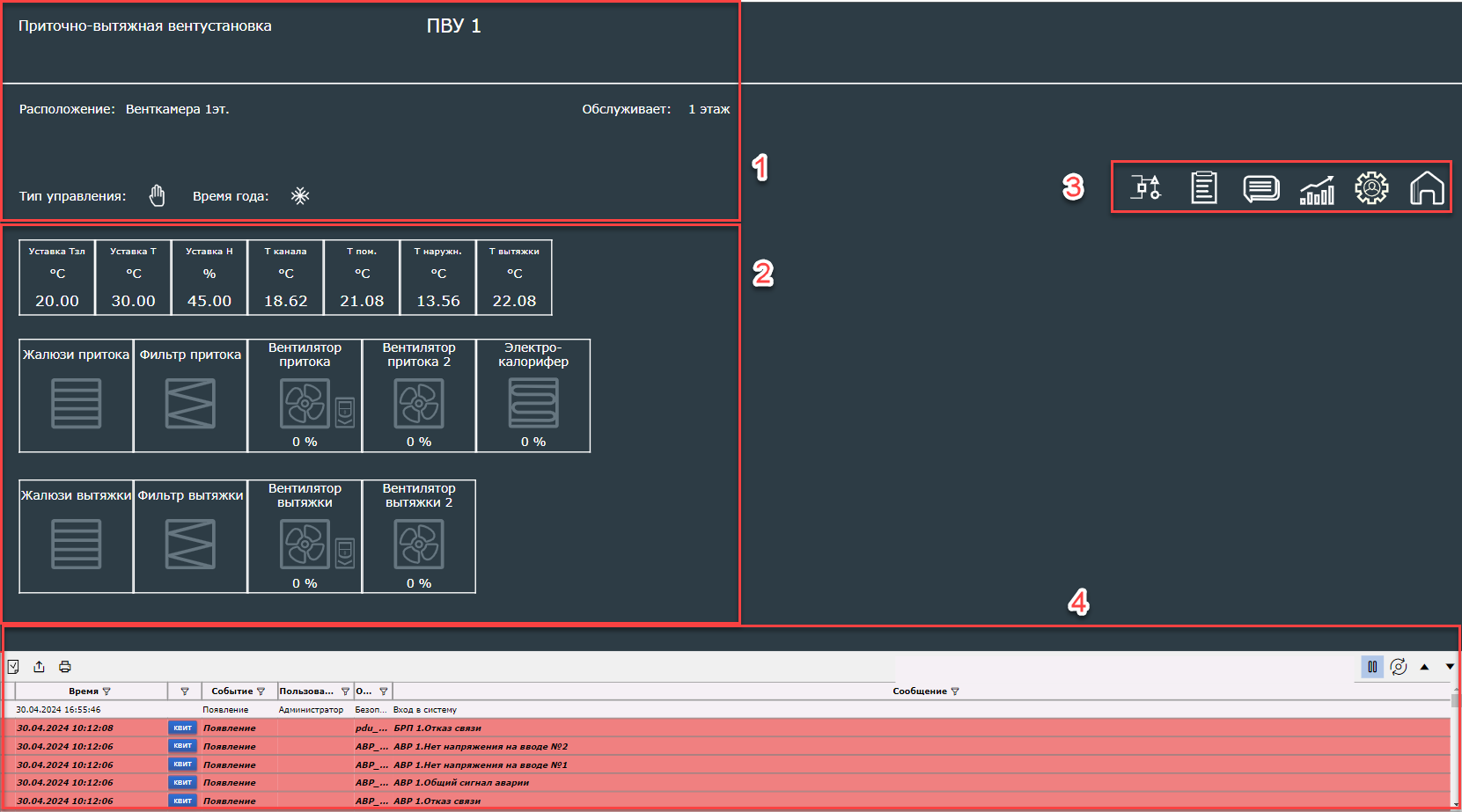Open filter on Сообщение column
Viewport: 1462px width, 812px height.
[955, 691]
